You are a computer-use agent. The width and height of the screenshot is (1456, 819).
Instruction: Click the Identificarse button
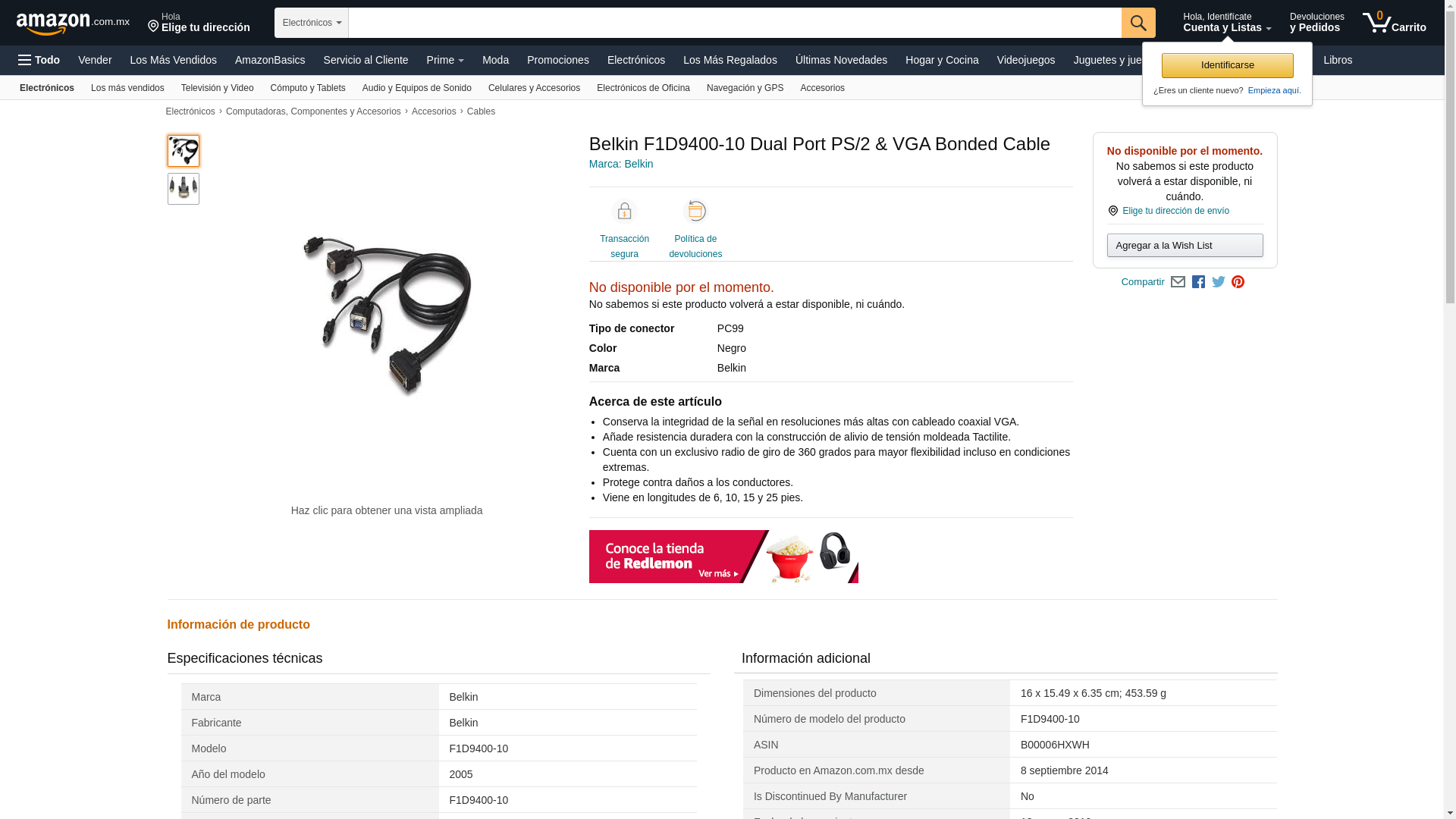1227,65
